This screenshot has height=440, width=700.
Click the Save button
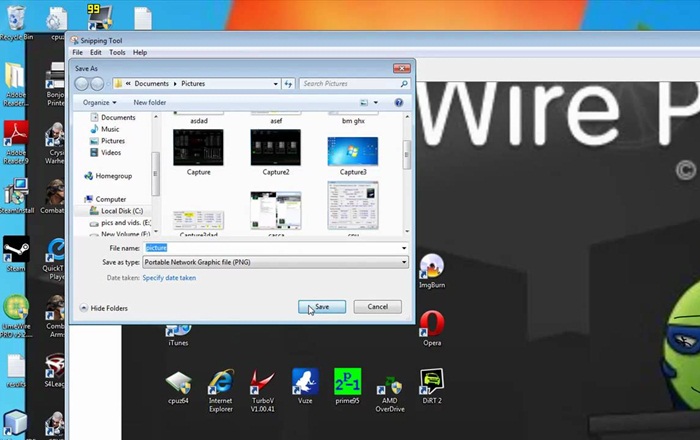pos(322,307)
